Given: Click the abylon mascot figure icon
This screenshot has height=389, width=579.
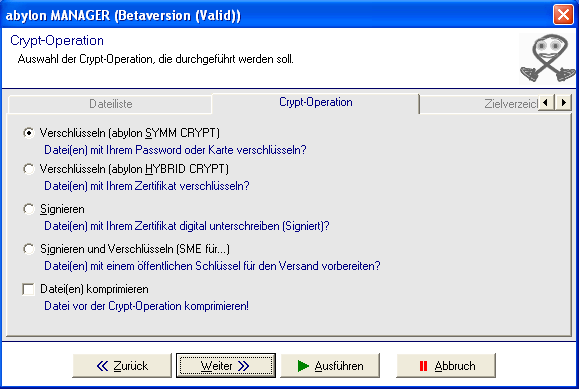Looking at the screenshot, I should (x=547, y=58).
